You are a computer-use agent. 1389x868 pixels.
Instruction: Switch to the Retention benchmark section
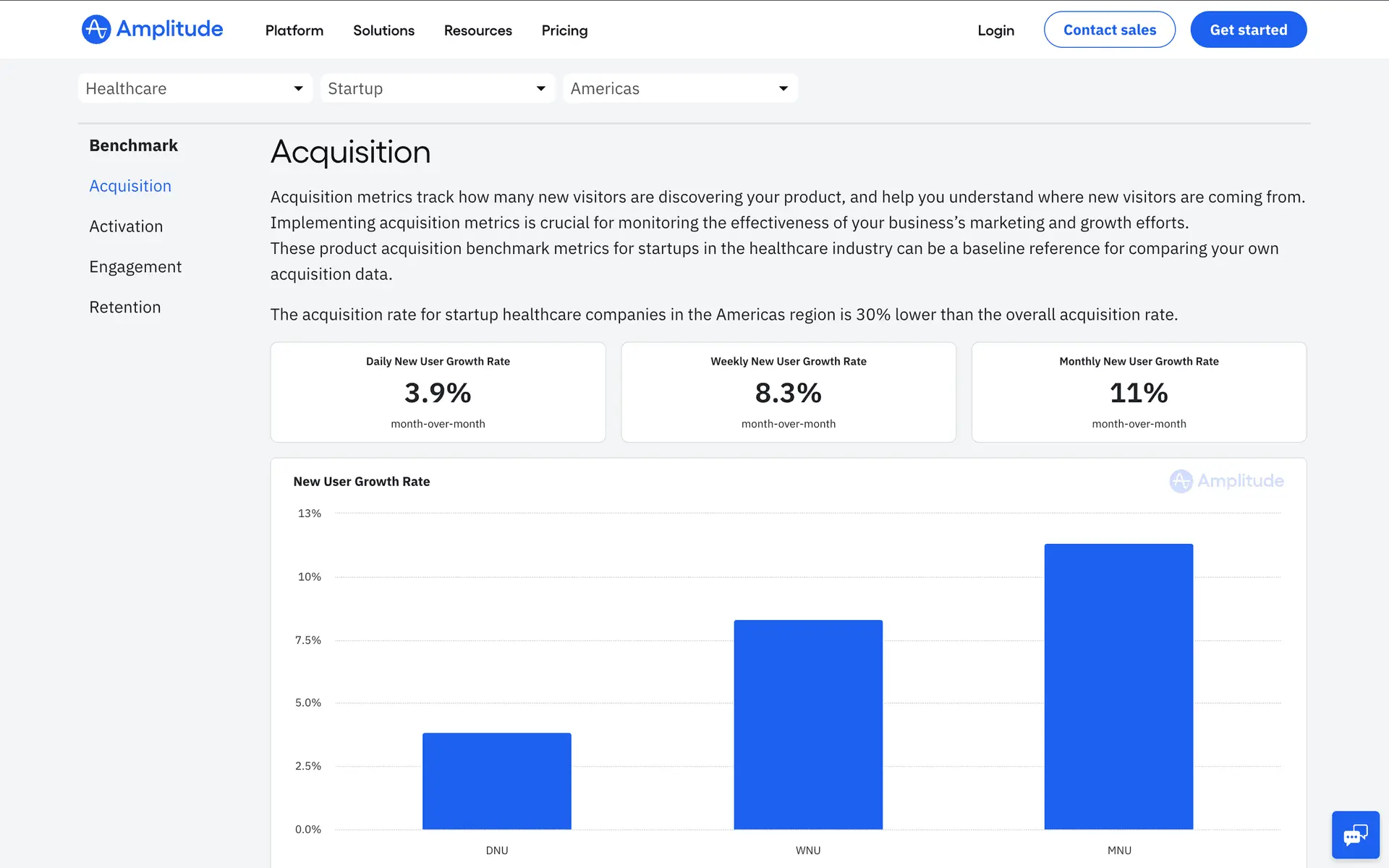125,307
